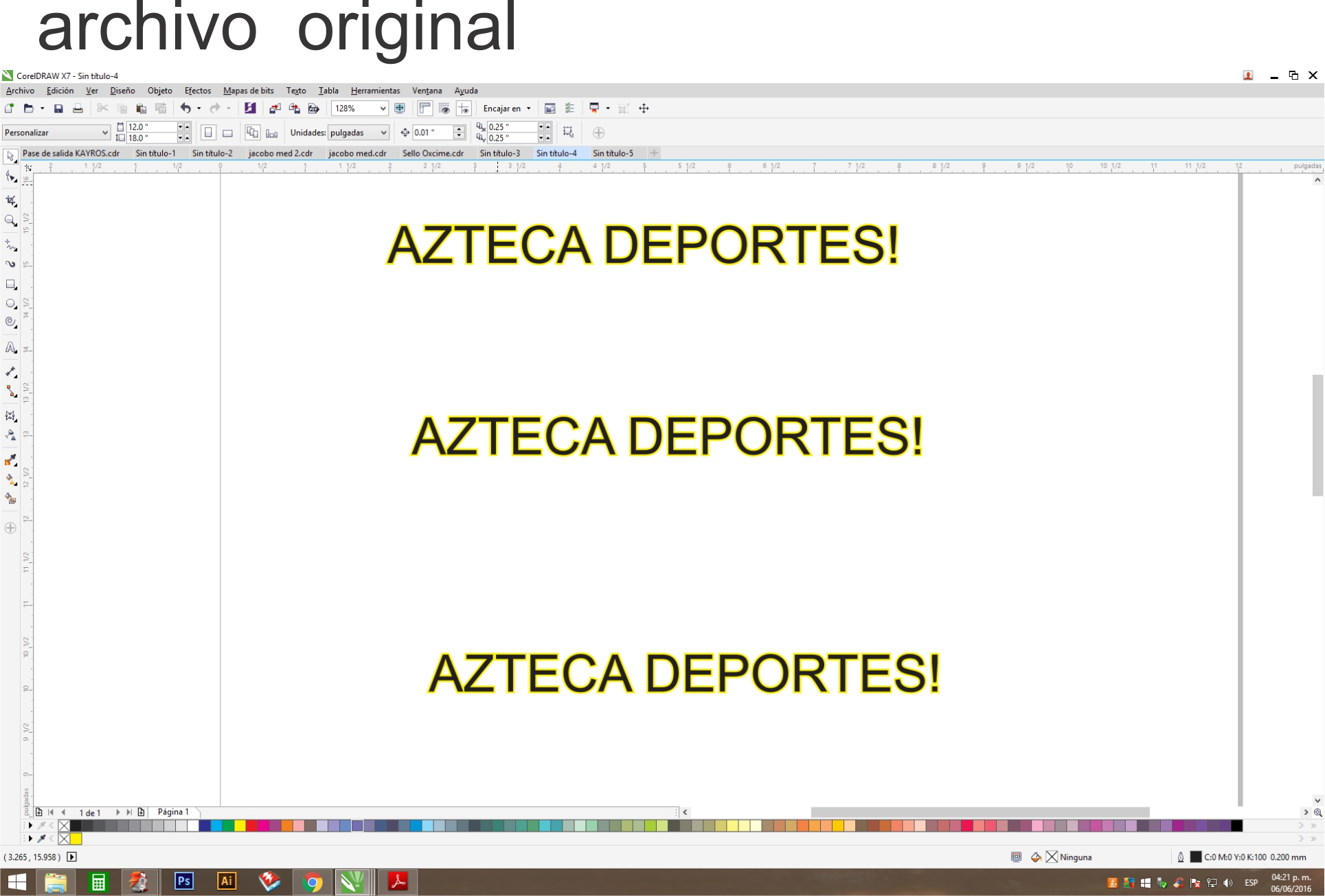Toggle the Show Grid button
This screenshot has height=896, width=1325.
(x=444, y=108)
